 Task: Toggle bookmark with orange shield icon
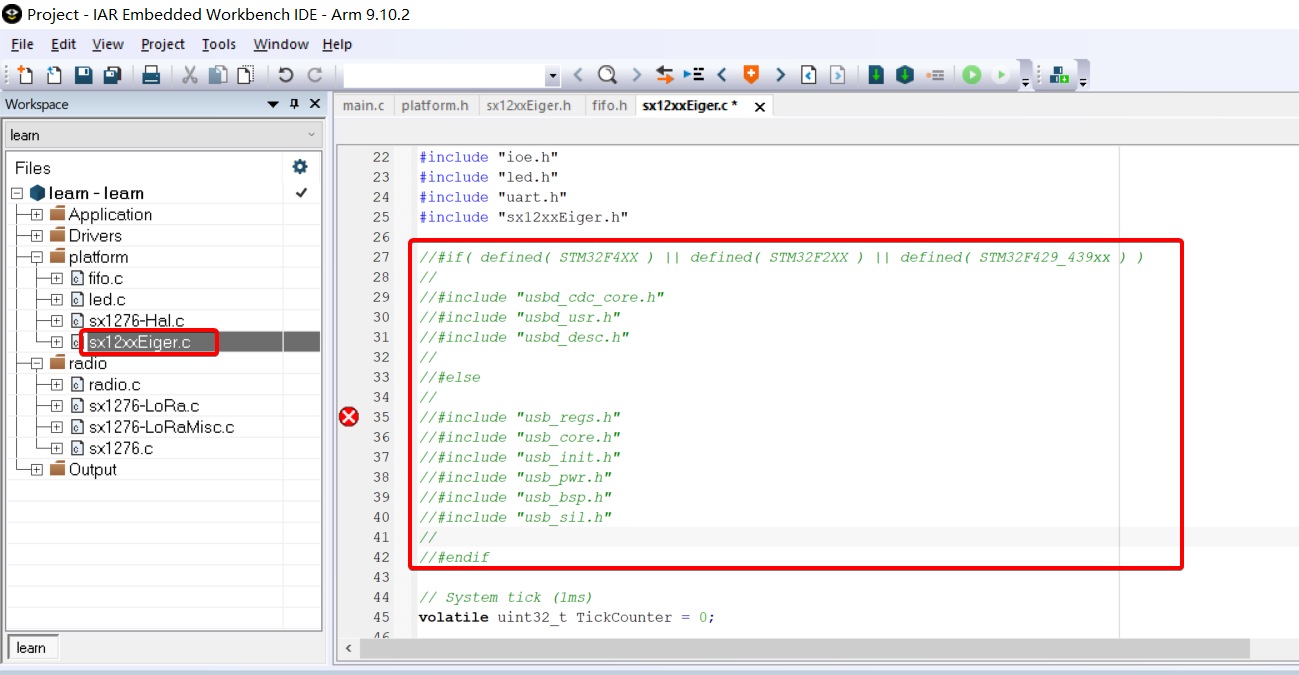(x=750, y=75)
